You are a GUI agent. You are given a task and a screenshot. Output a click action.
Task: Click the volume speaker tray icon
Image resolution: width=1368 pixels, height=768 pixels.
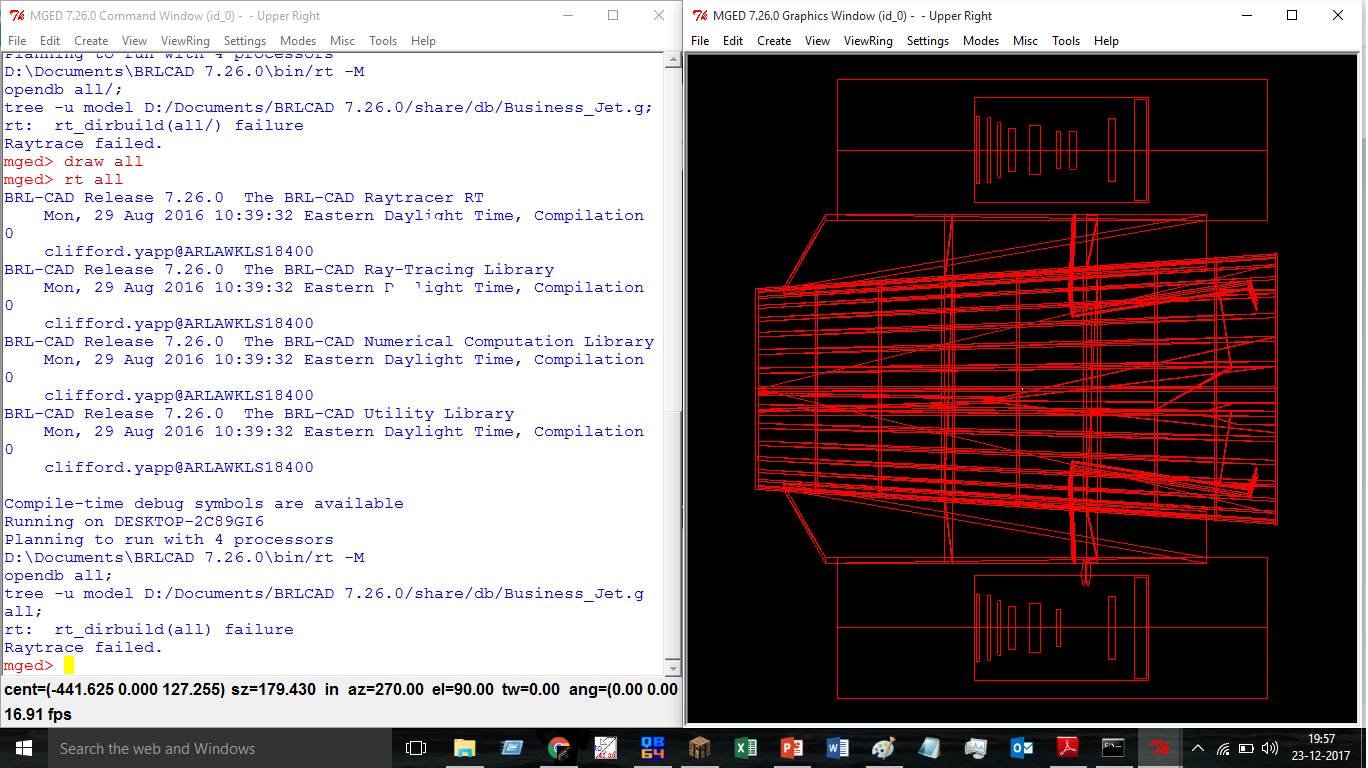(x=1270, y=748)
